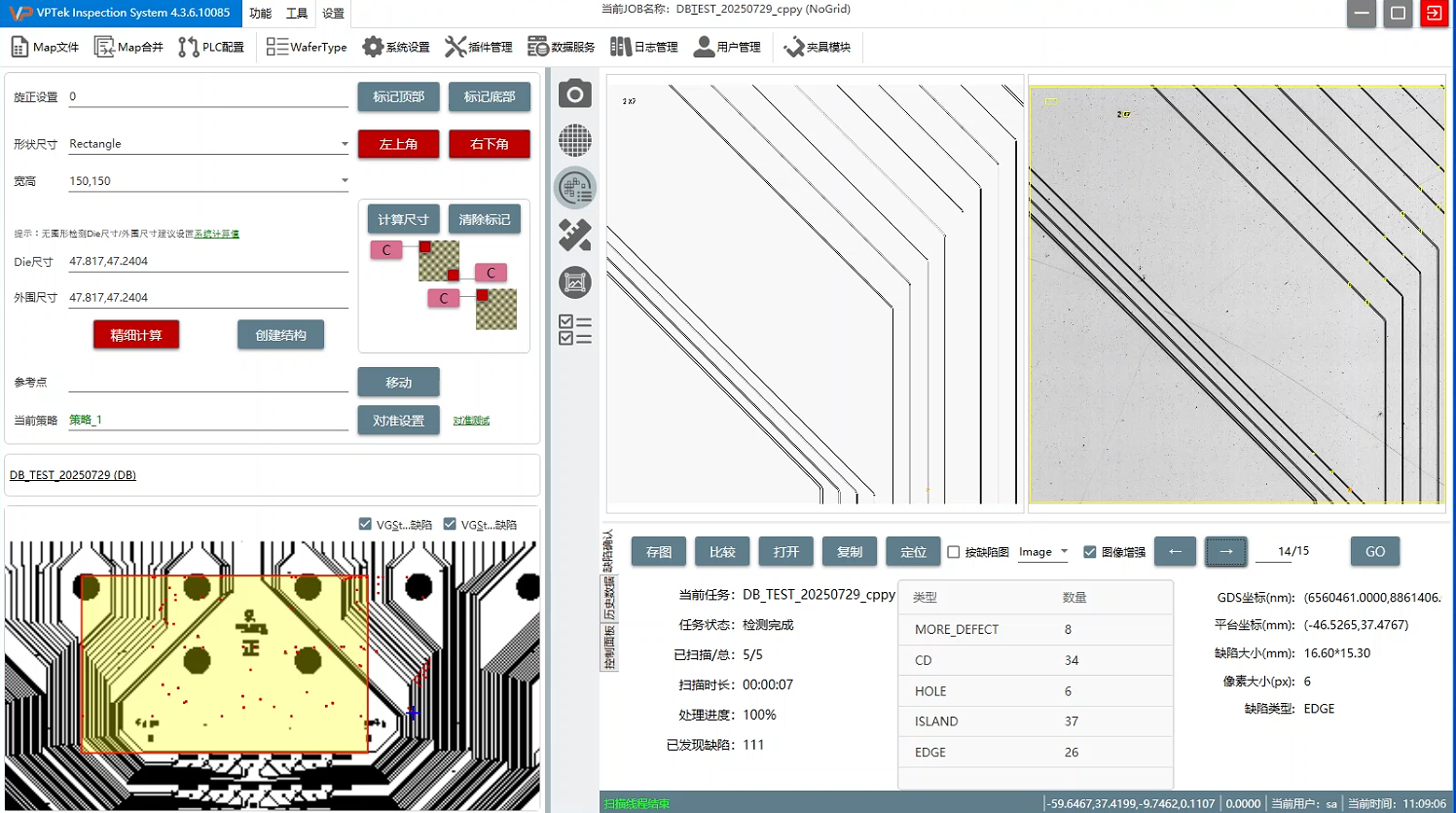The image size is (1456, 813).
Task: Select the wafer grid map icon
Action: [x=574, y=140]
